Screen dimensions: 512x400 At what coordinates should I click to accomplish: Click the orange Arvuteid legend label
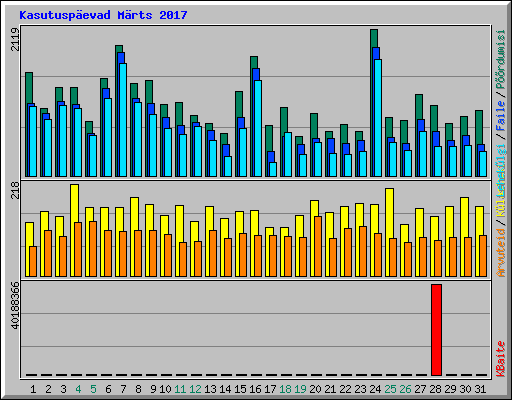pyautogui.click(x=500, y=253)
